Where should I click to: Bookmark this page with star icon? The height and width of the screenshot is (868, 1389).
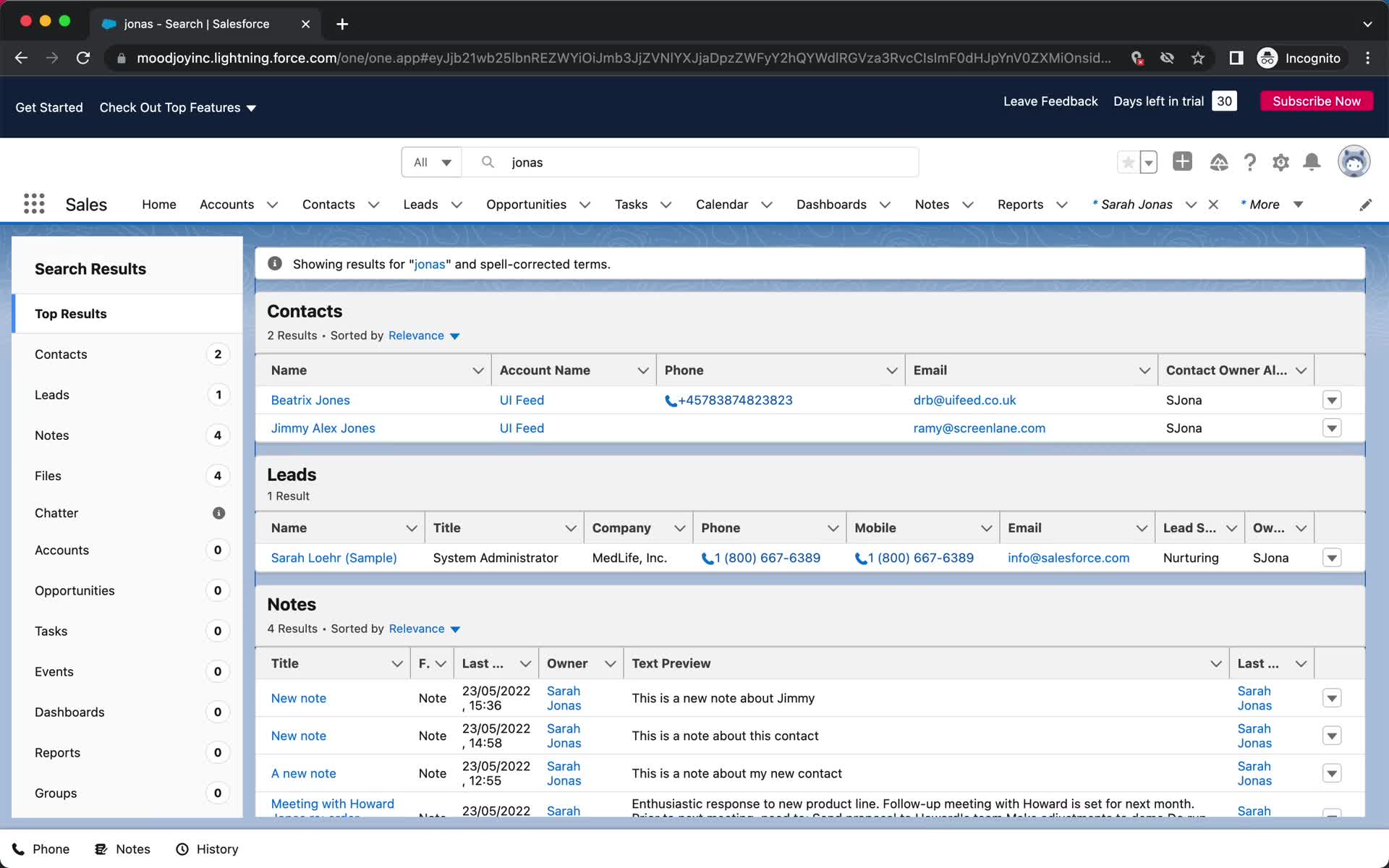click(x=1198, y=58)
